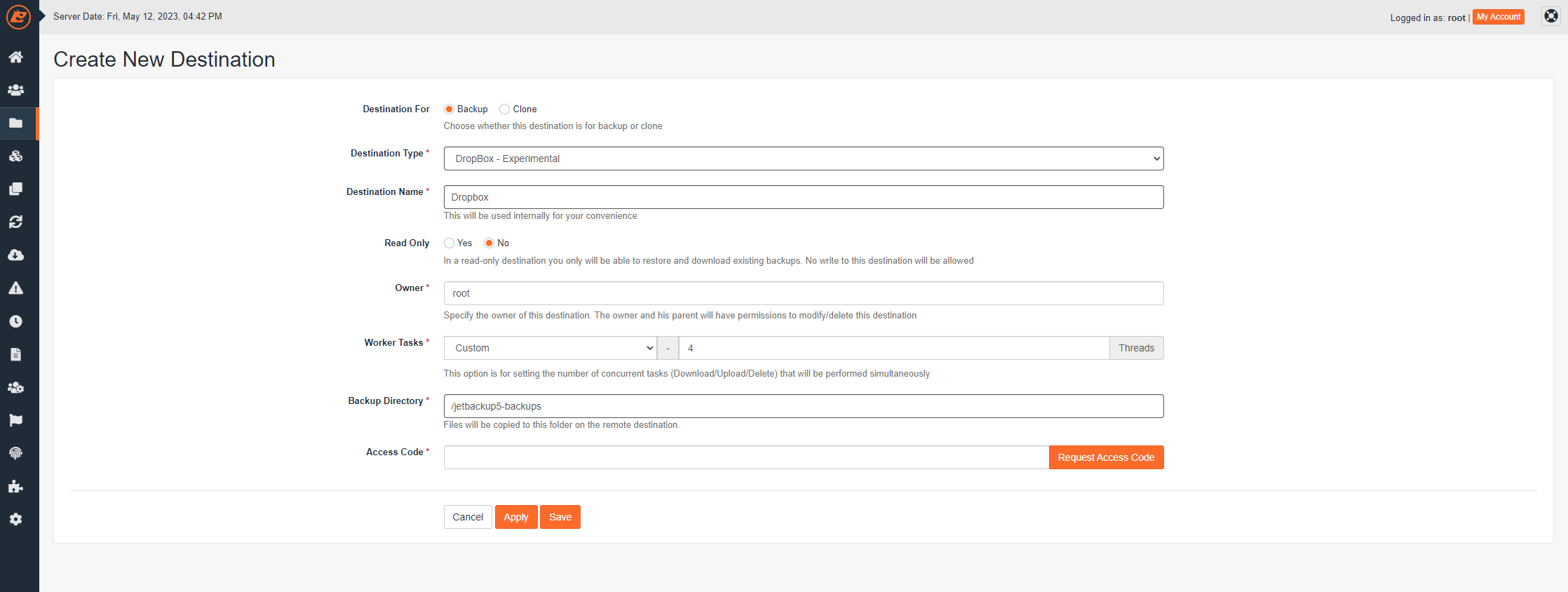Click the Owner input field

[804, 293]
